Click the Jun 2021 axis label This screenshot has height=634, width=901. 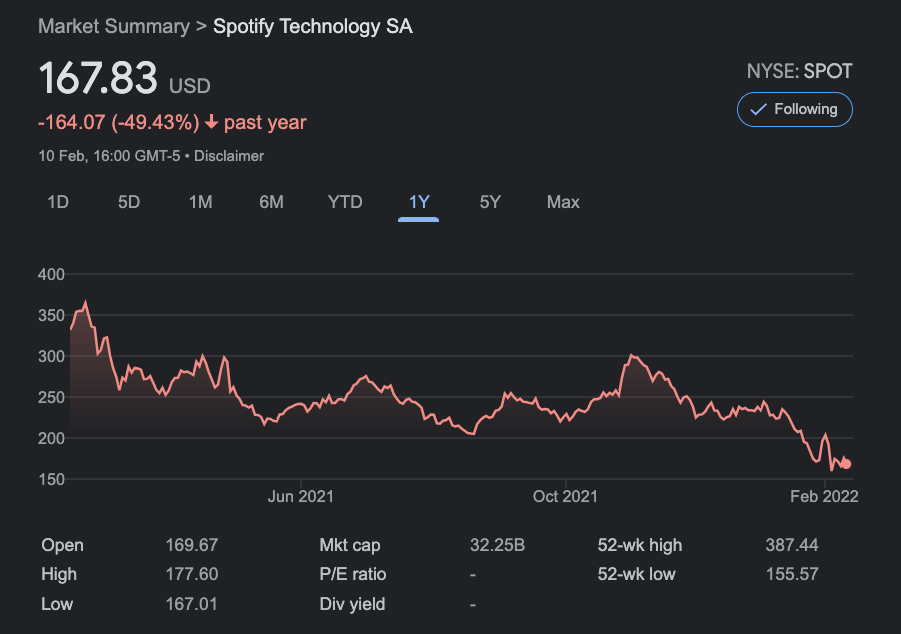pyautogui.click(x=301, y=496)
